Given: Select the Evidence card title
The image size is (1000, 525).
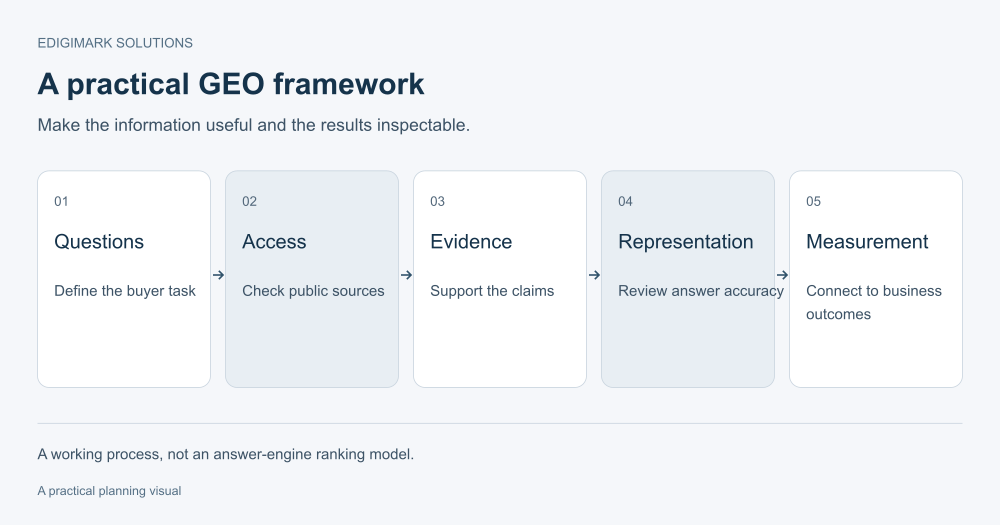Looking at the screenshot, I should [471, 242].
